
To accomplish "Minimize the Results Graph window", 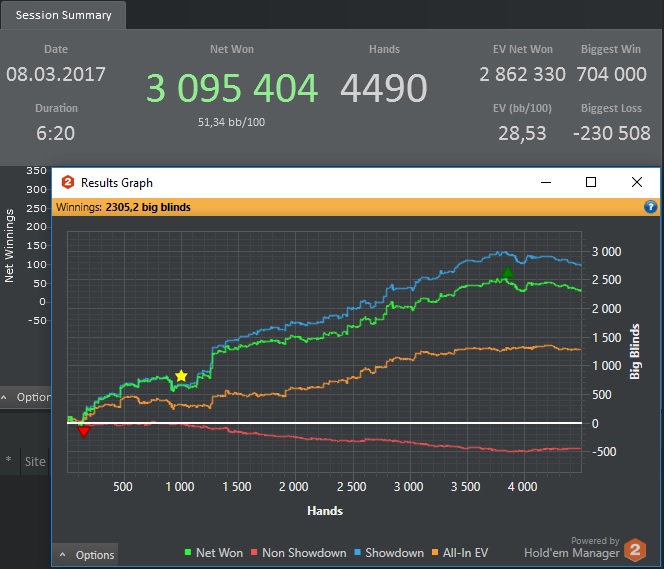I will point(546,182).
